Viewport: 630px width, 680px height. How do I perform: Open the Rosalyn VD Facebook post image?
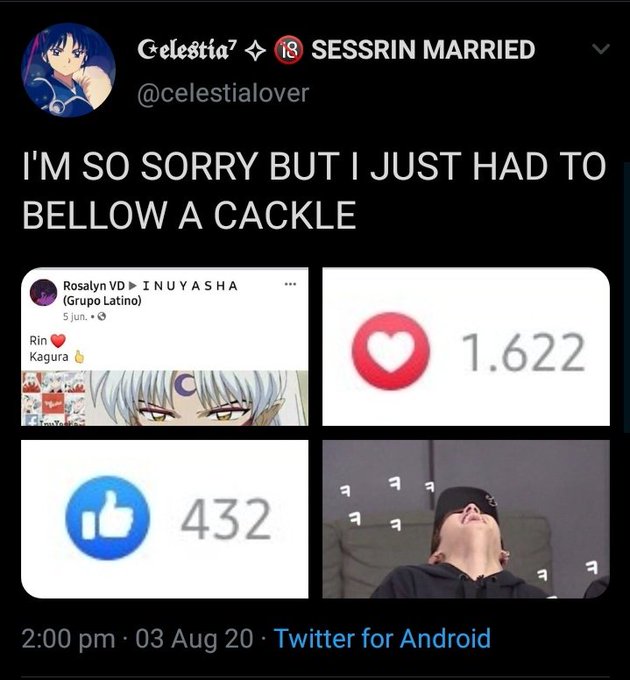coord(165,347)
